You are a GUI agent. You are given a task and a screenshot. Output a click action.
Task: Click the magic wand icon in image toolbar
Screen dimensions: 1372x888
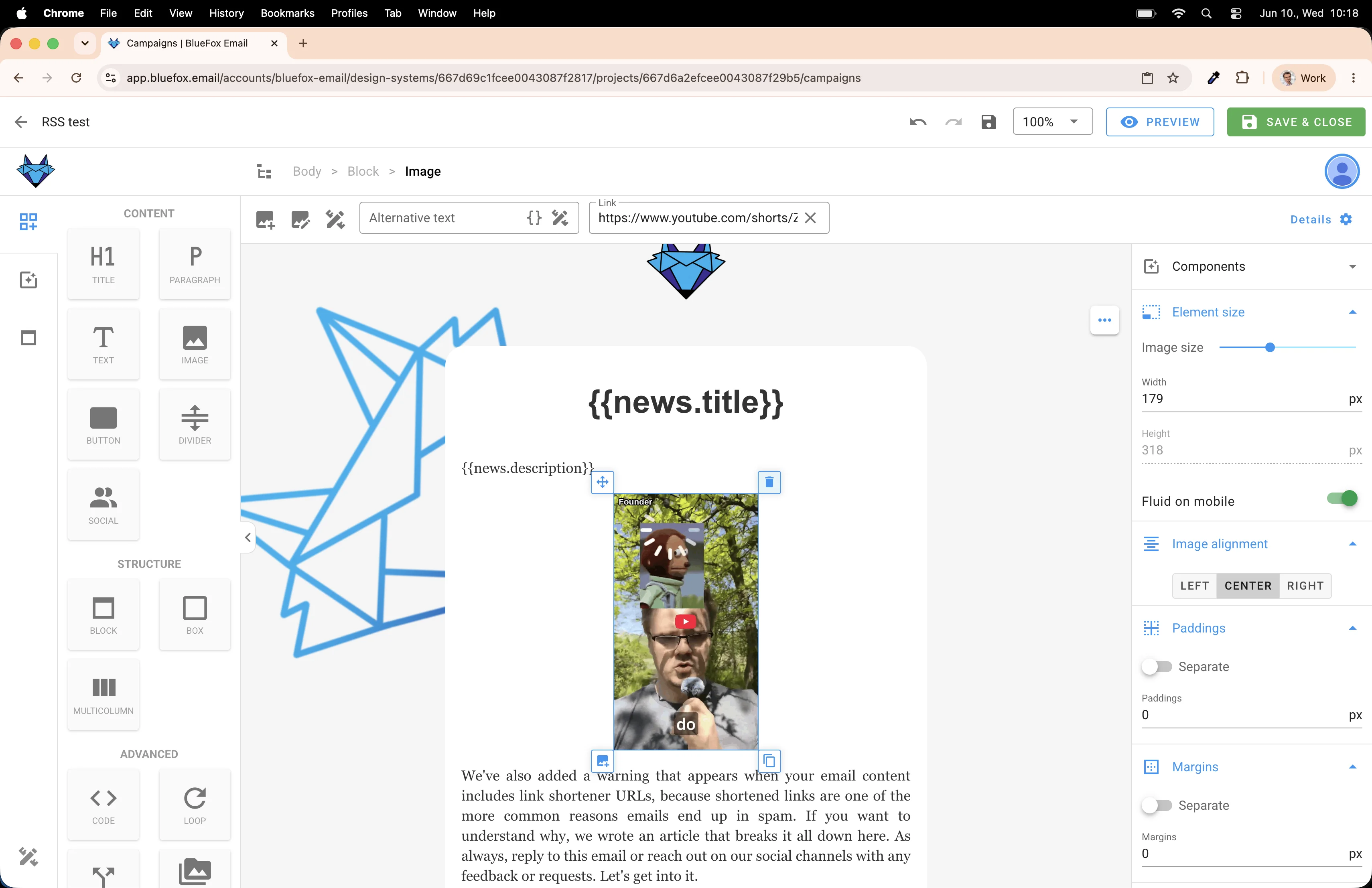point(335,219)
